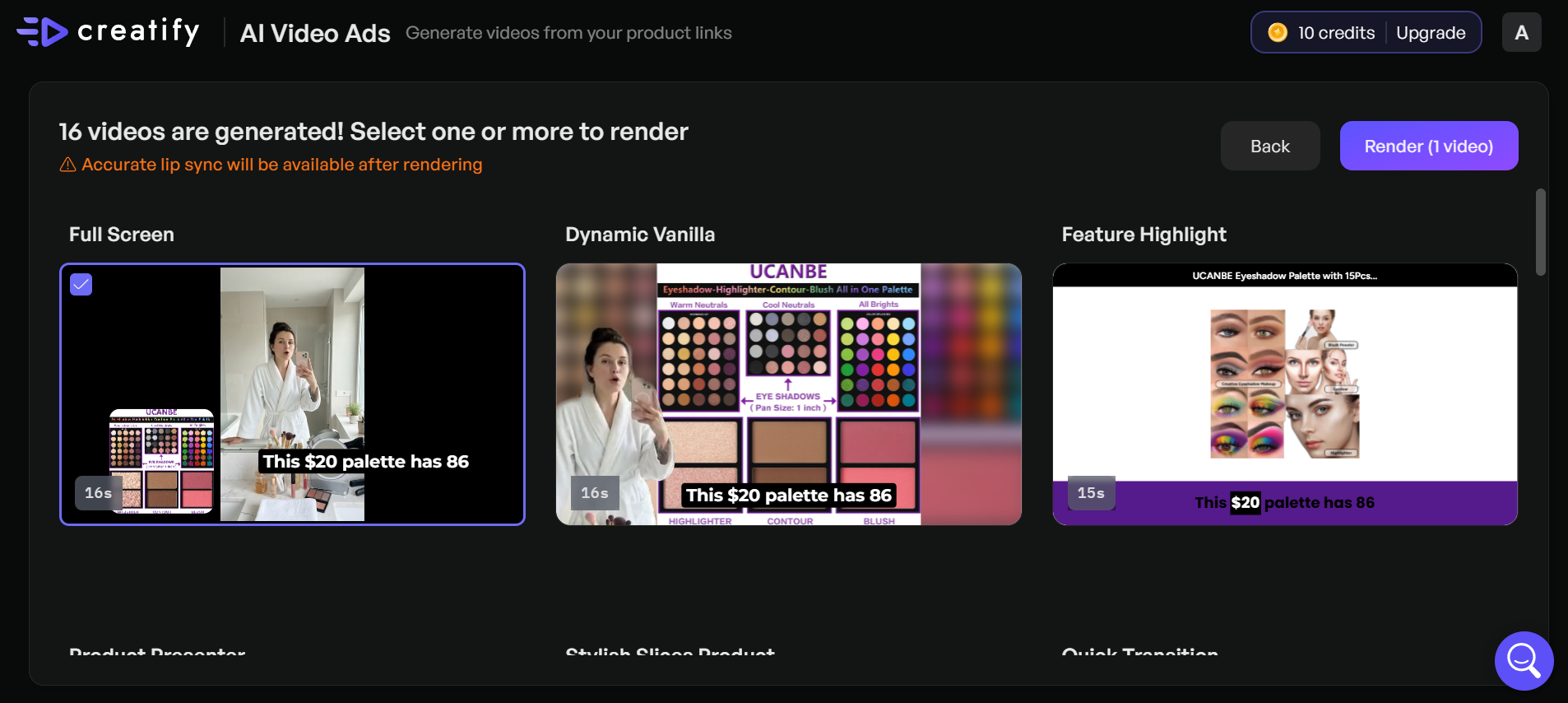Open the search help chat bubble
1568x703 pixels.
pos(1524,660)
